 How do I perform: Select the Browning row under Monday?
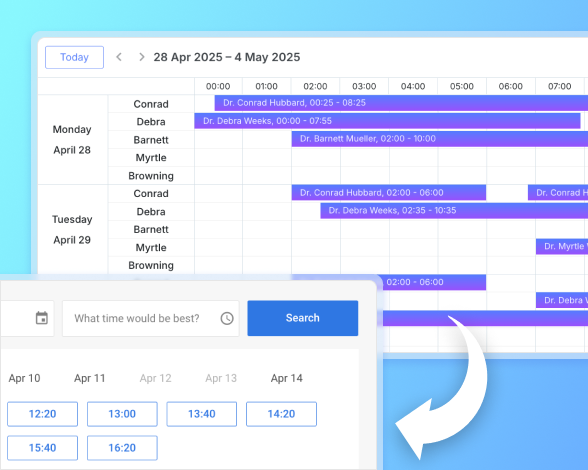pos(151,176)
